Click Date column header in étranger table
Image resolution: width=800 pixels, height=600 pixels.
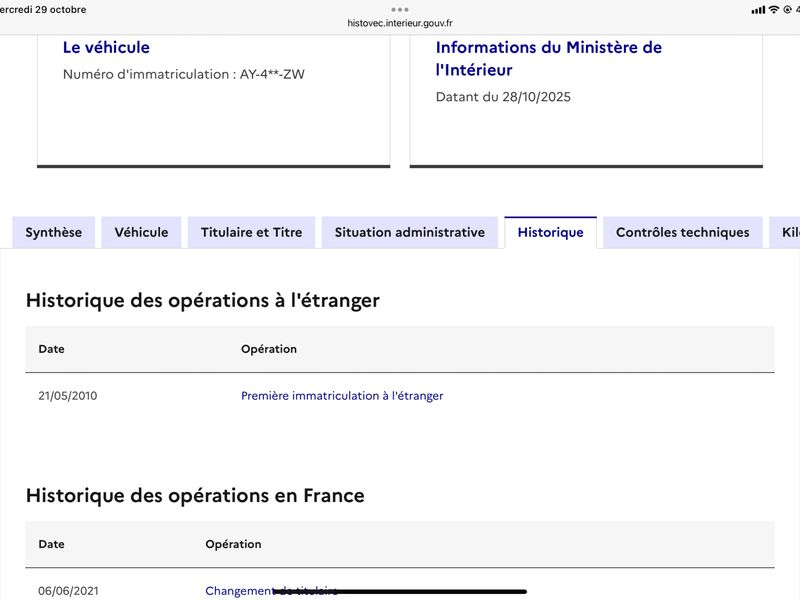tap(51, 349)
